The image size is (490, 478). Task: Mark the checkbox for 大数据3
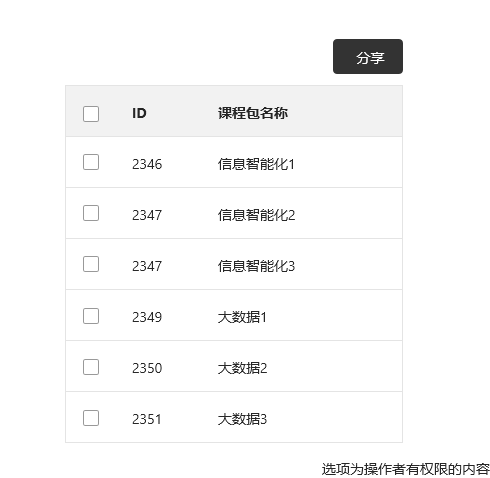(x=91, y=418)
